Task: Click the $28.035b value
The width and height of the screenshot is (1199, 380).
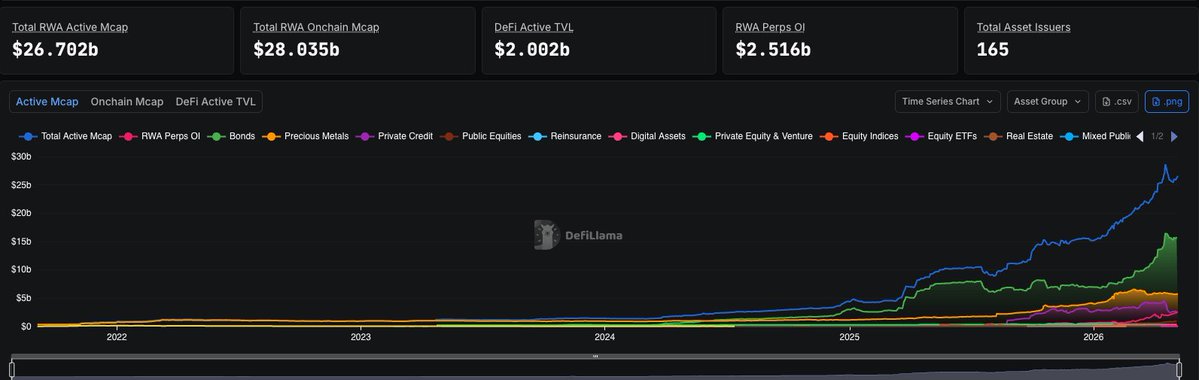Action: coord(296,50)
